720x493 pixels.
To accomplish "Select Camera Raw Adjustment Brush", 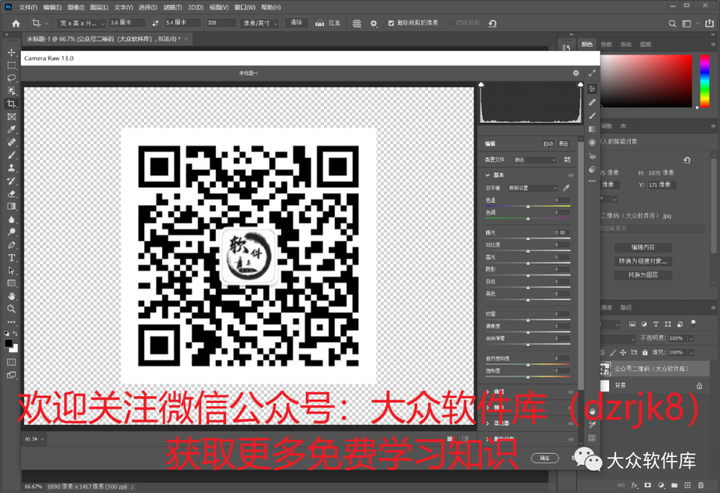I will [x=592, y=116].
